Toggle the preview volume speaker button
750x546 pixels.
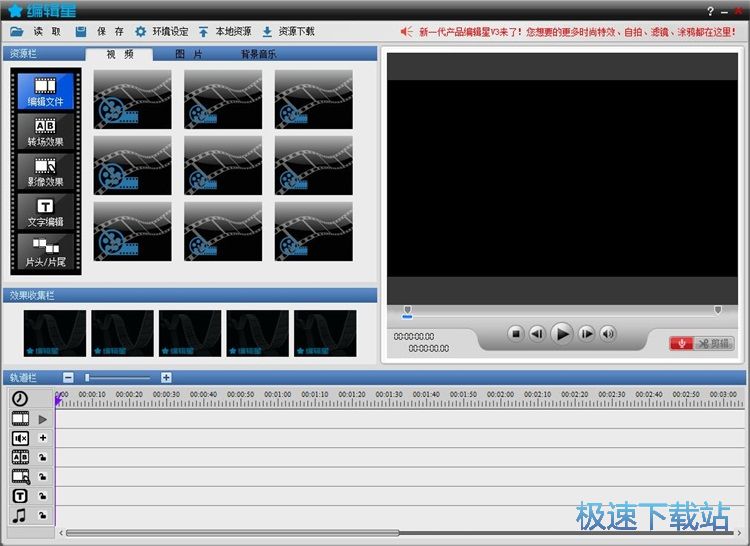[608, 334]
